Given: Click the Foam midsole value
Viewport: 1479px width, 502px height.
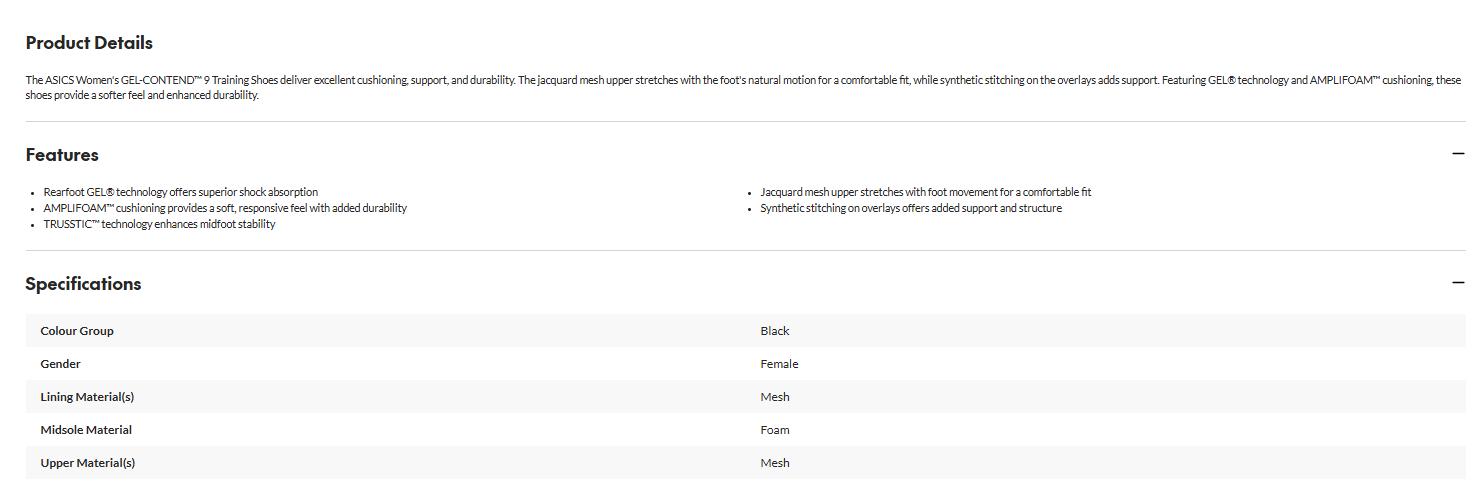Looking at the screenshot, I should coord(775,430).
